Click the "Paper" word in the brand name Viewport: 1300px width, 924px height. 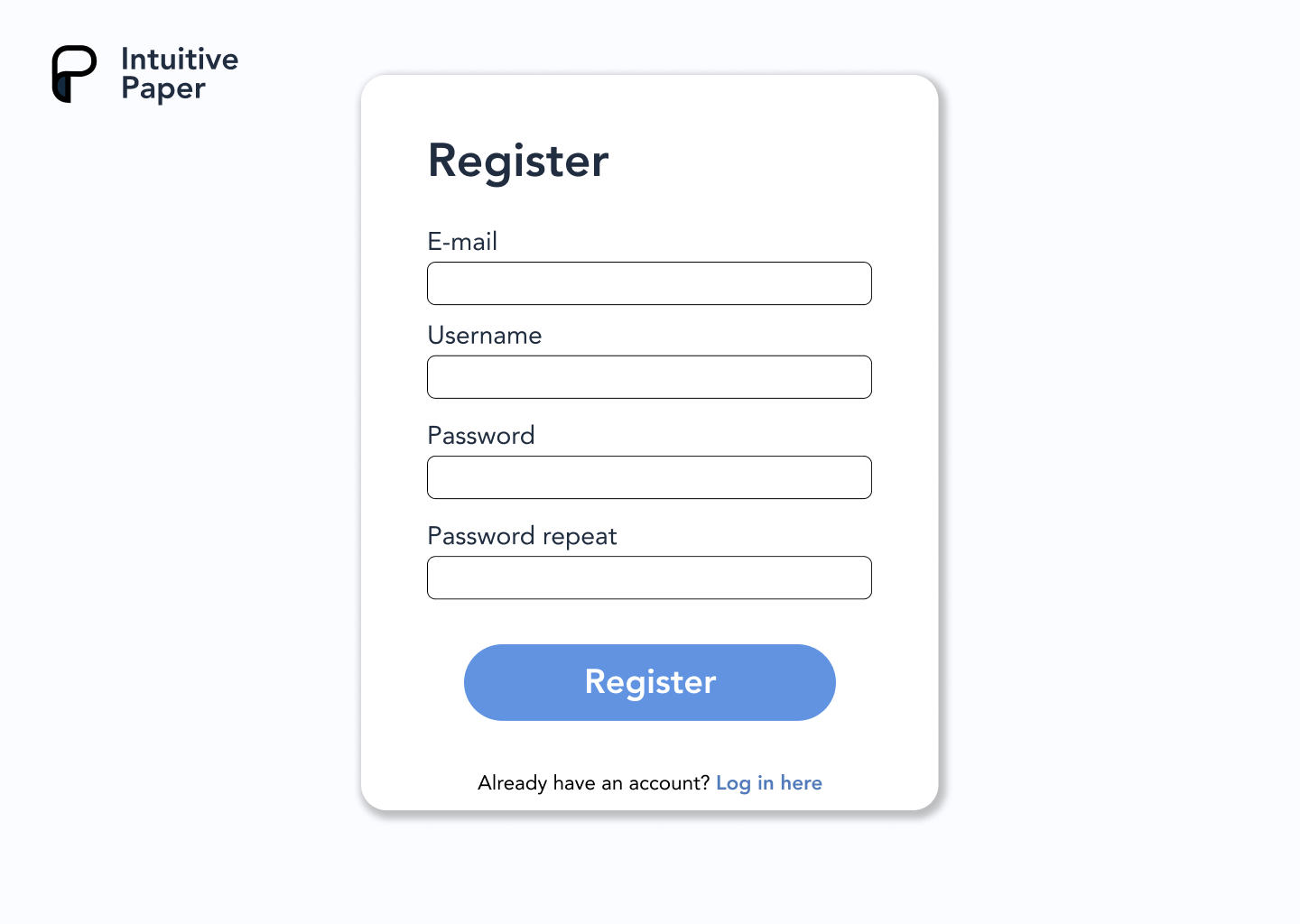[163, 89]
